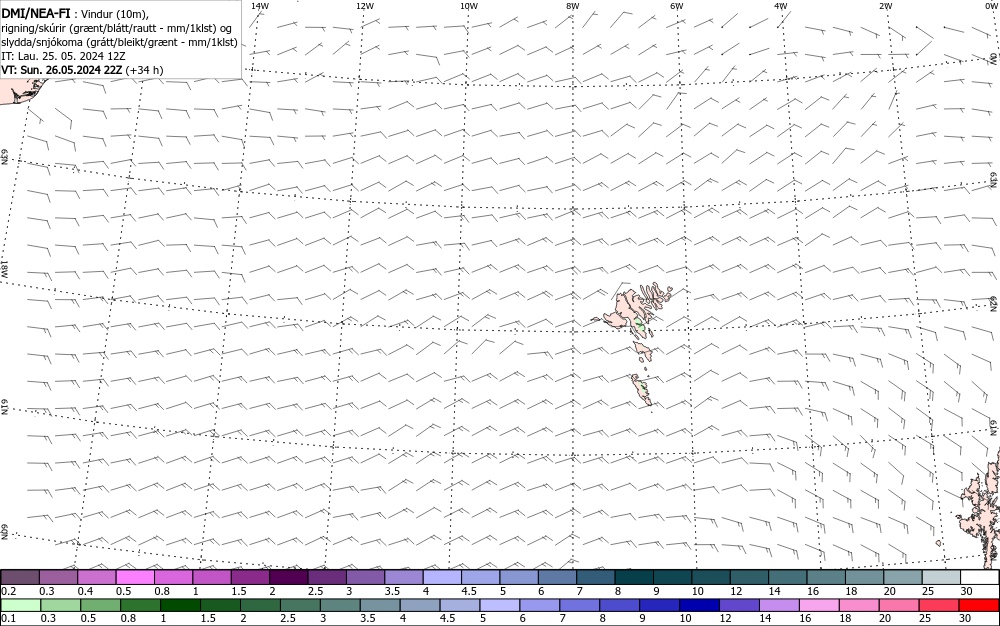
Task: Click the '6W' longitude label
Action: (677, 6)
